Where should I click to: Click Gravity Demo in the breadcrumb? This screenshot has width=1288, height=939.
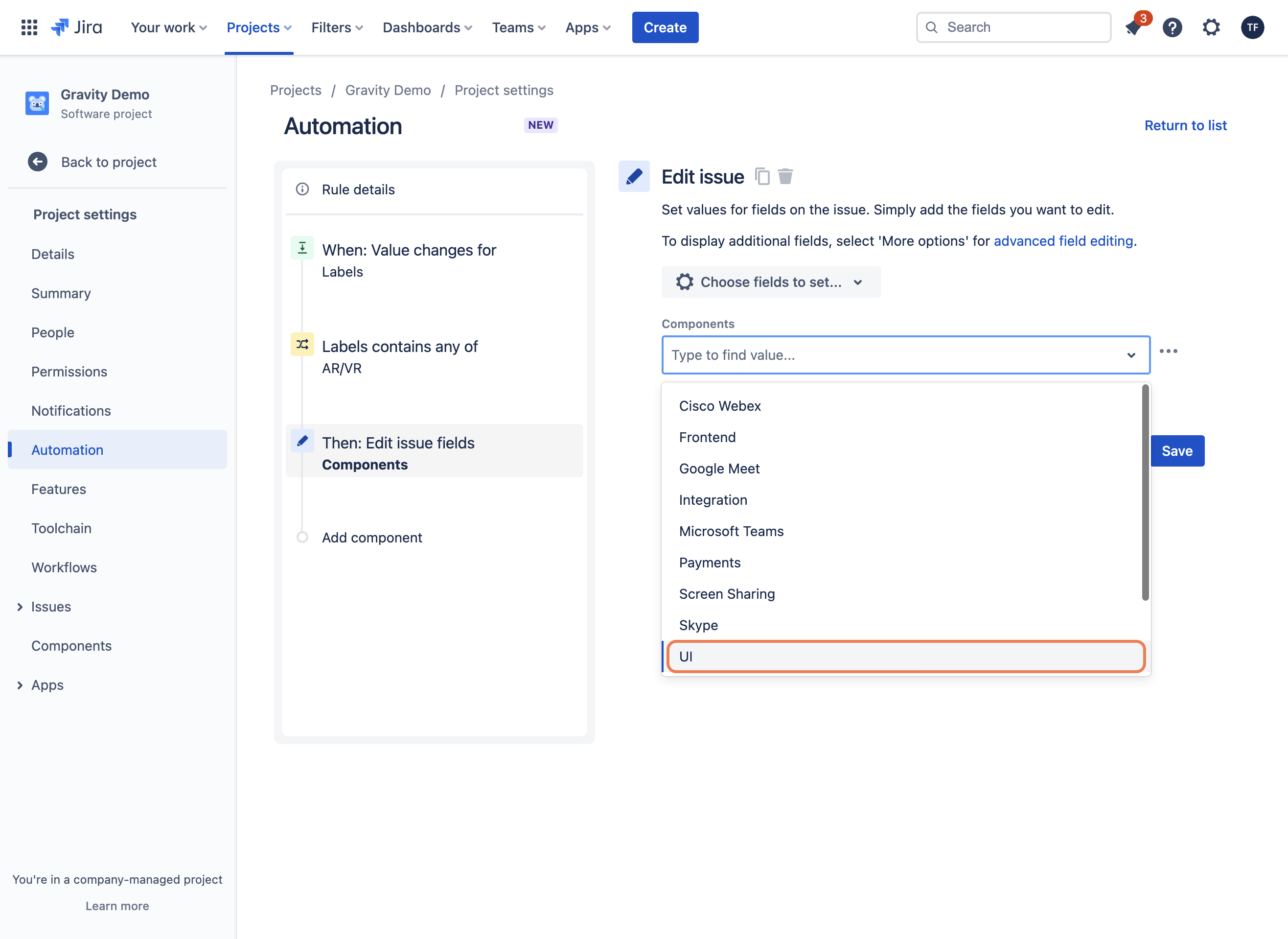coord(388,91)
